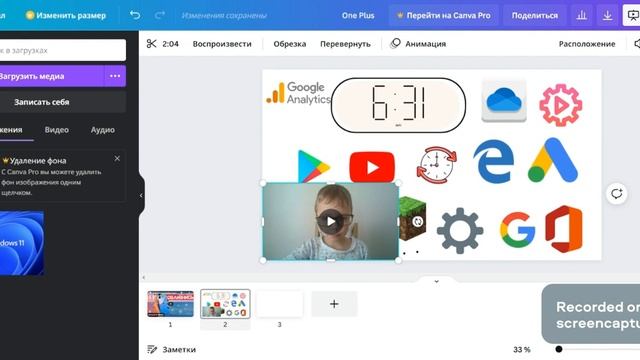This screenshot has width=640, height=360.
Task: Click the One Plus project title
Action: 358,16
